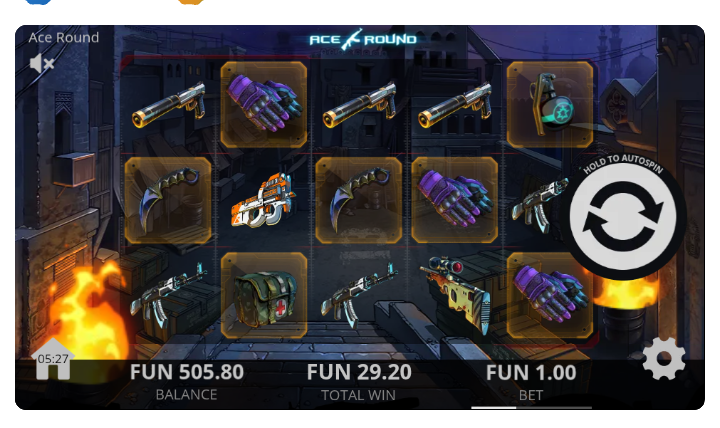The height and width of the screenshot is (428, 720).
Task: Go to home via house icon
Action: tap(53, 359)
